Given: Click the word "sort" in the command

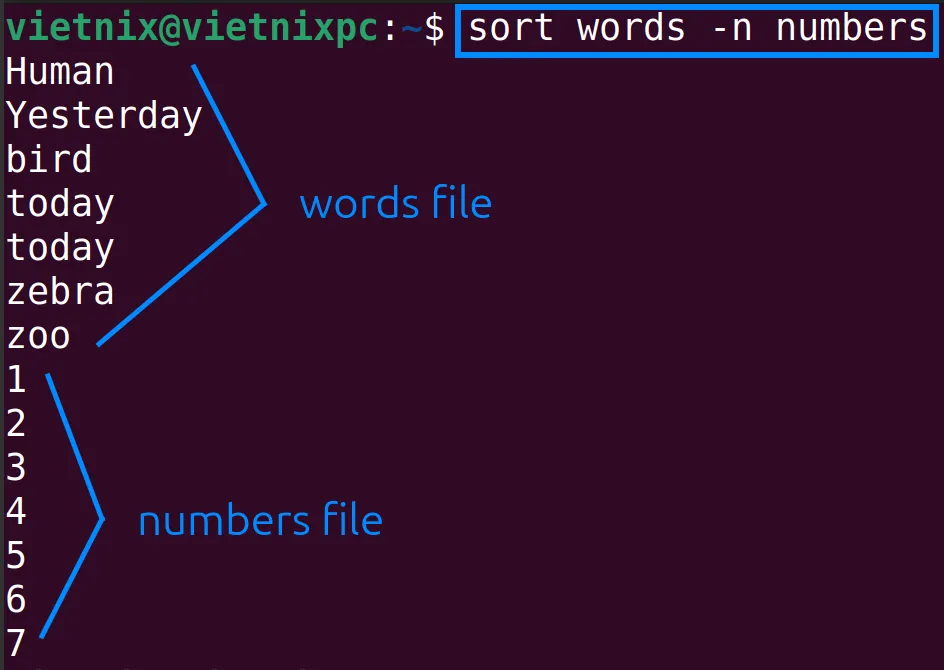Looking at the screenshot, I should [x=511, y=28].
